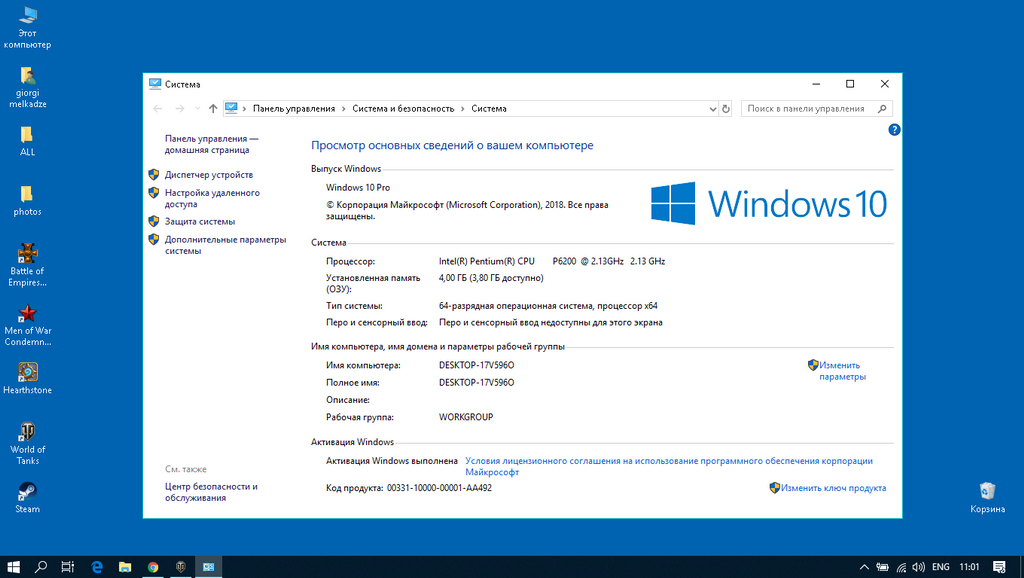The height and width of the screenshot is (578, 1024).
Task: Go up one level in navigation
Action: point(213,108)
